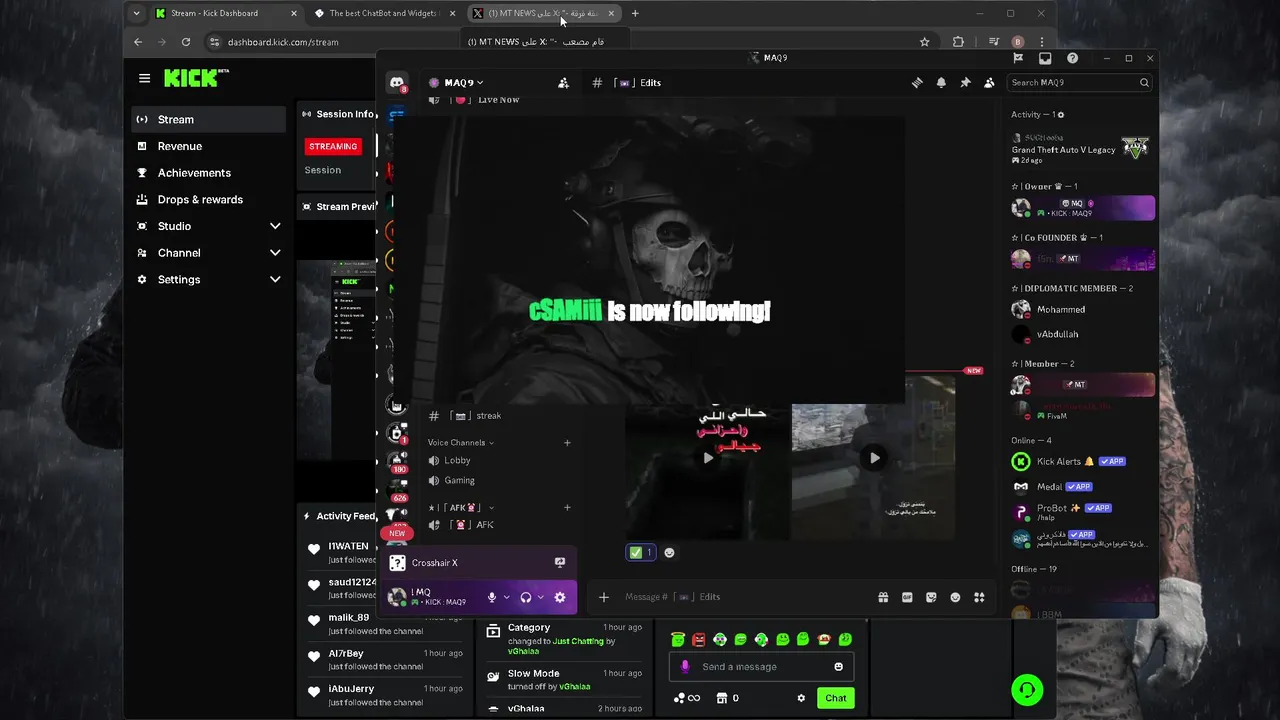The height and width of the screenshot is (720, 1280).
Task: Expand Channel section in Kick sidebar
Action: pos(209,253)
